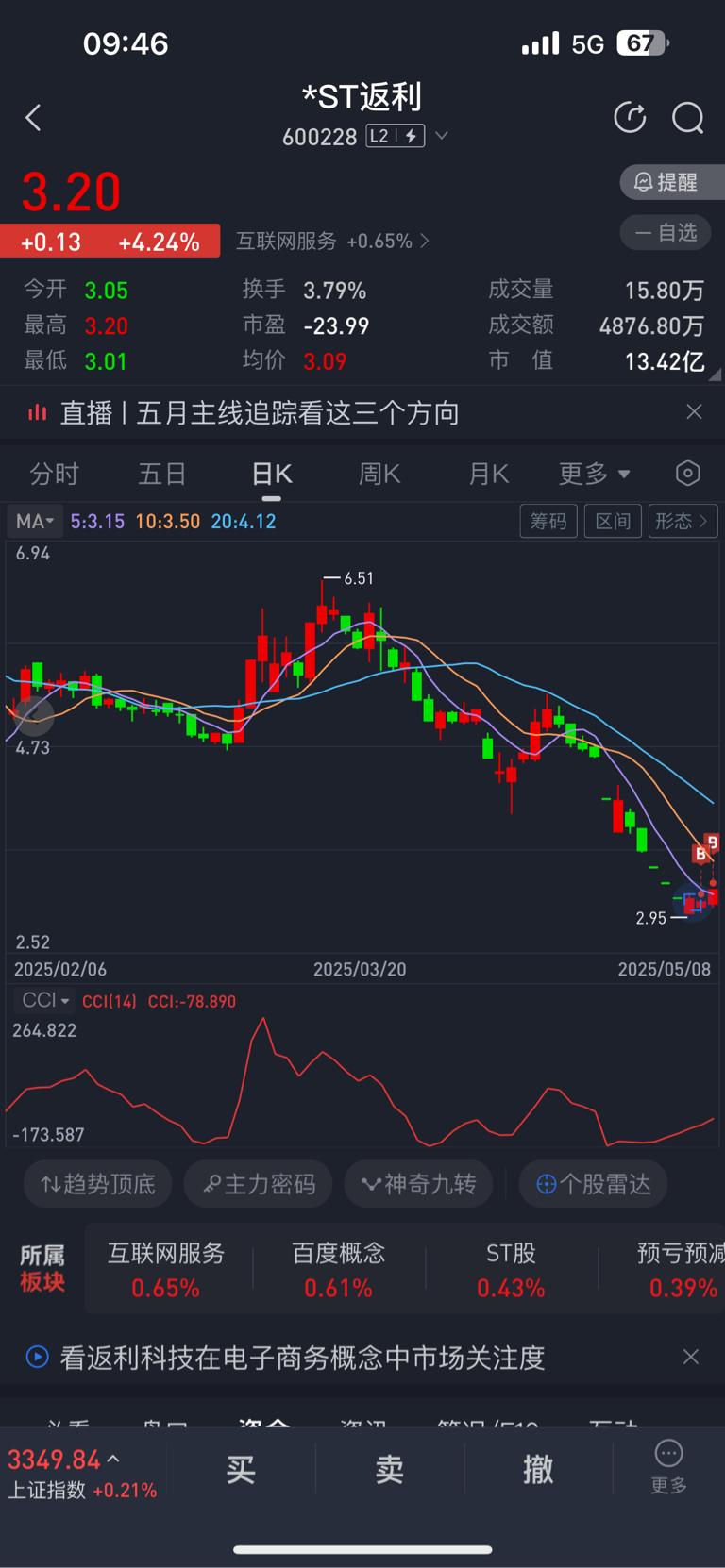
Task: Expand quote details corner triangle
Action: pyautogui.click(x=715, y=375)
